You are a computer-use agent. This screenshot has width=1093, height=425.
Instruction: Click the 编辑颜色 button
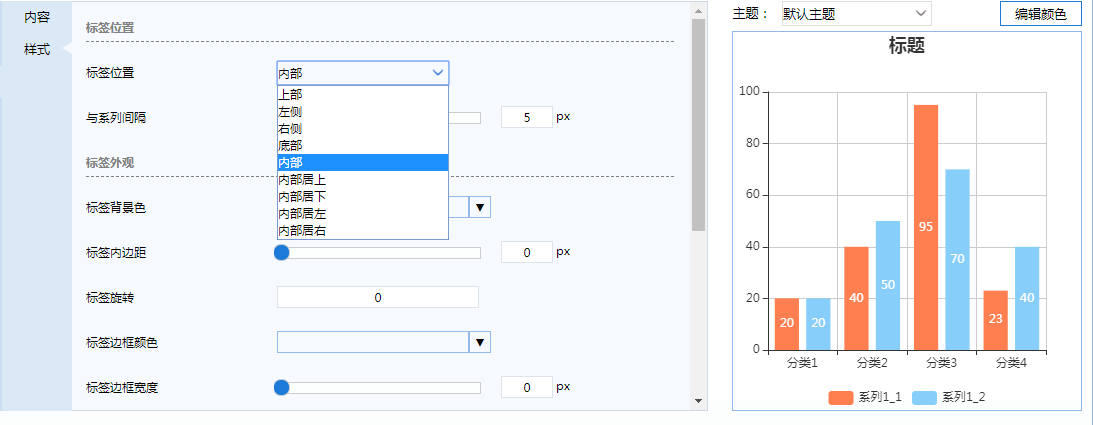tap(1040, 14)
